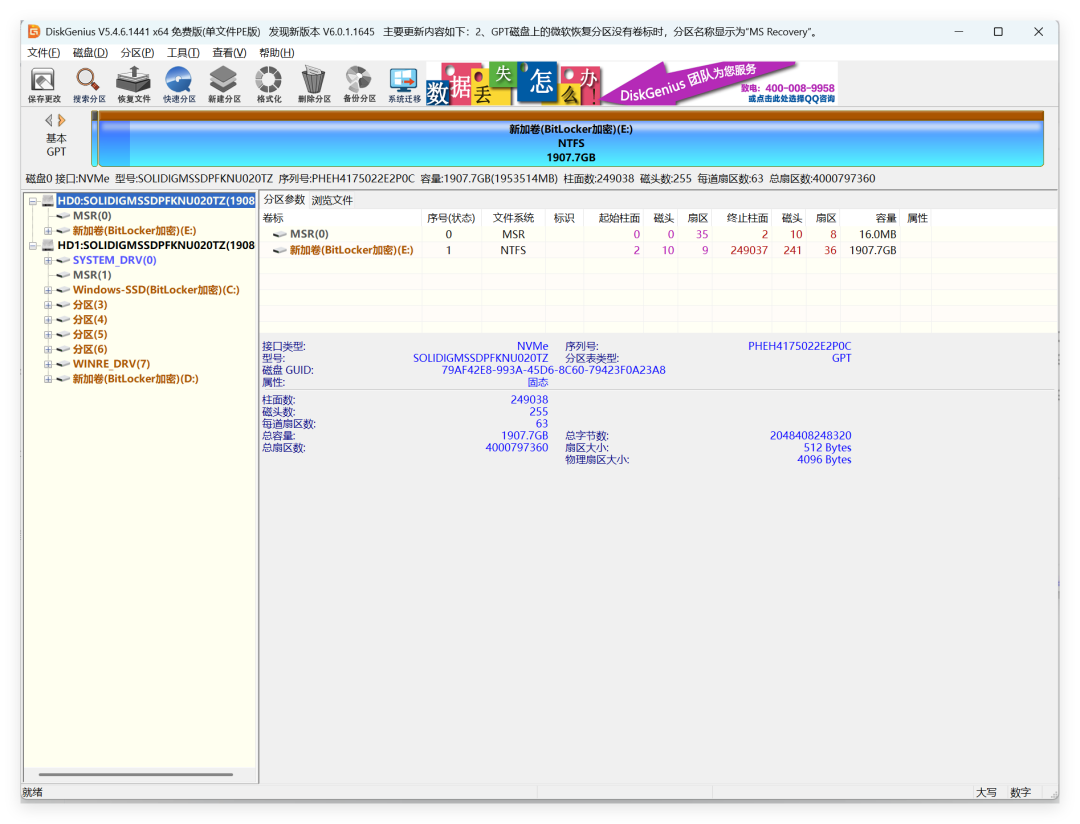Expand Windows-SSD(BitLocker加密)(C:) node
The height and width of the screenshot is (824, 1080).
[48, 290]
